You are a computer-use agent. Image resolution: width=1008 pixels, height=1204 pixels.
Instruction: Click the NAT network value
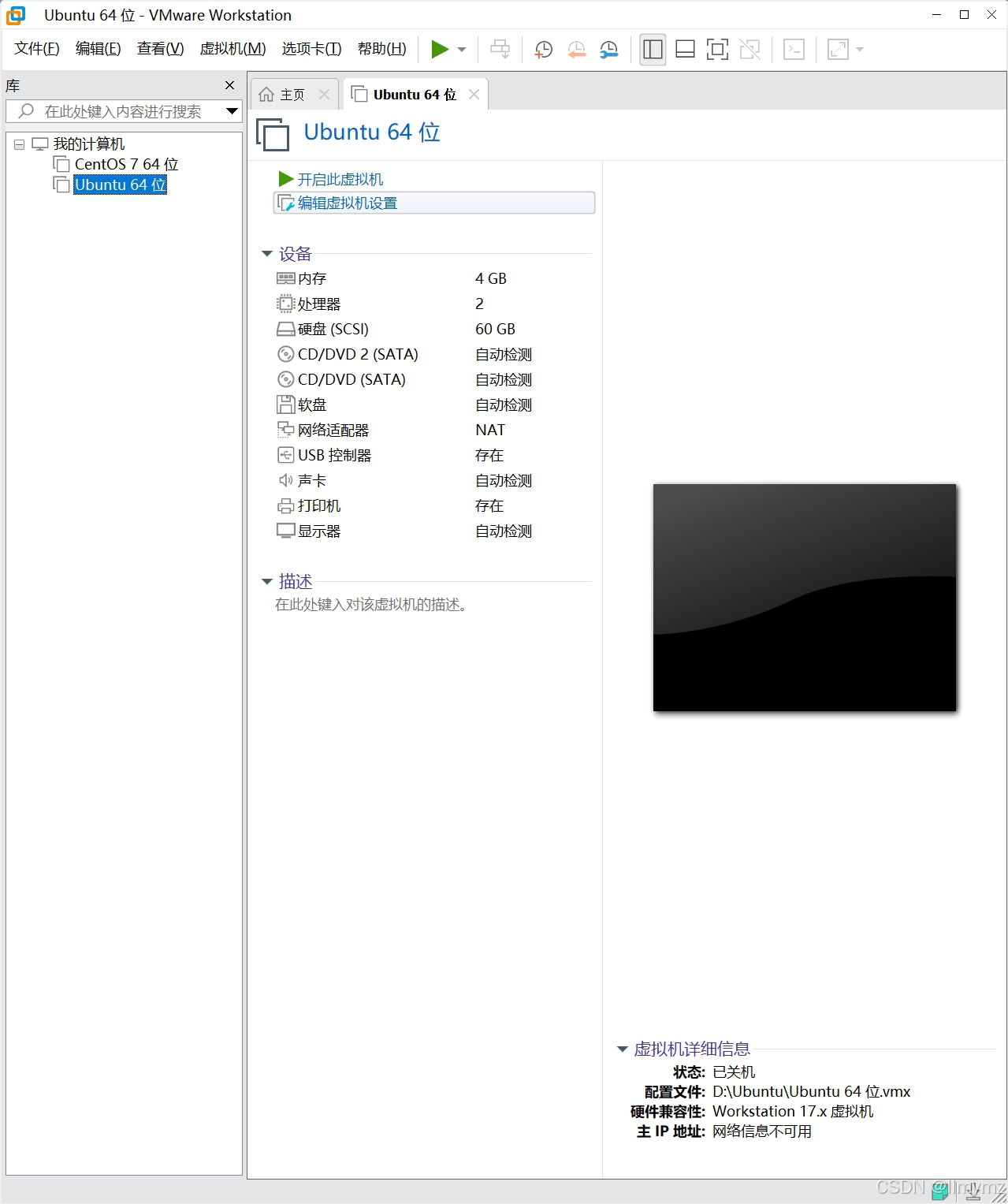coord(490,430)
